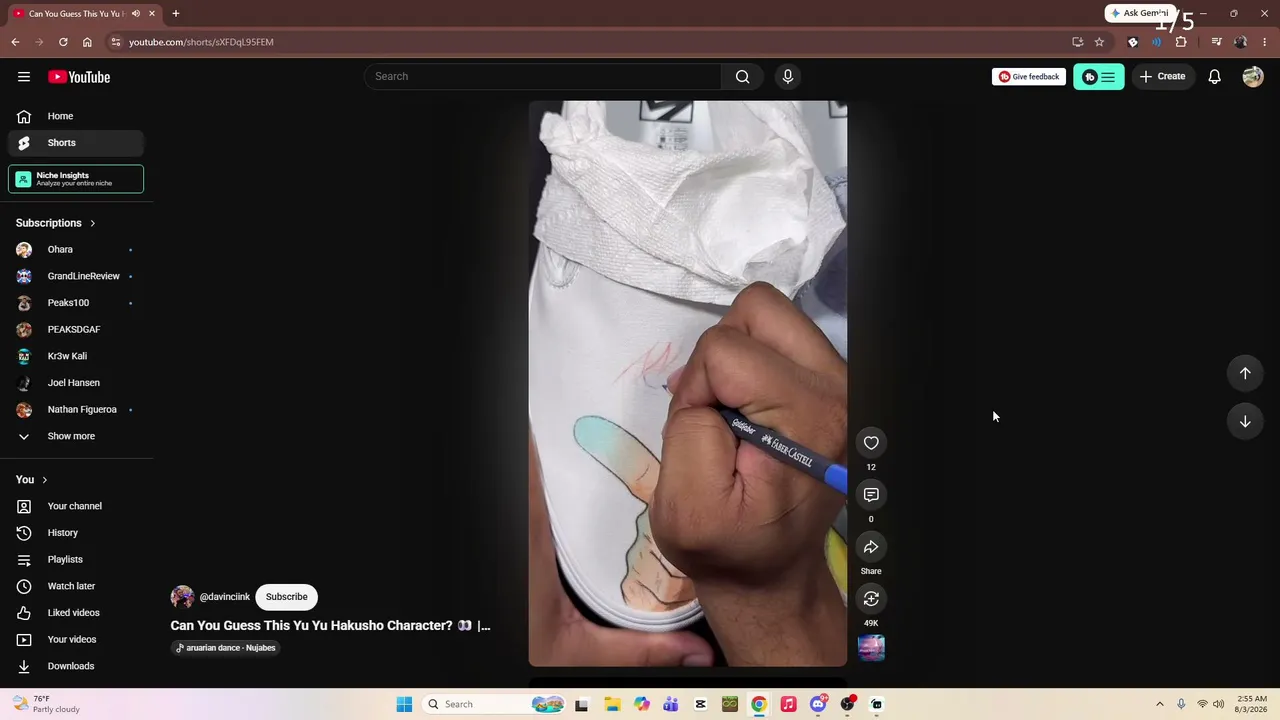1280x720 pixels.
Task: Open the Ohara subscription channel
Action: pos(76,250)
